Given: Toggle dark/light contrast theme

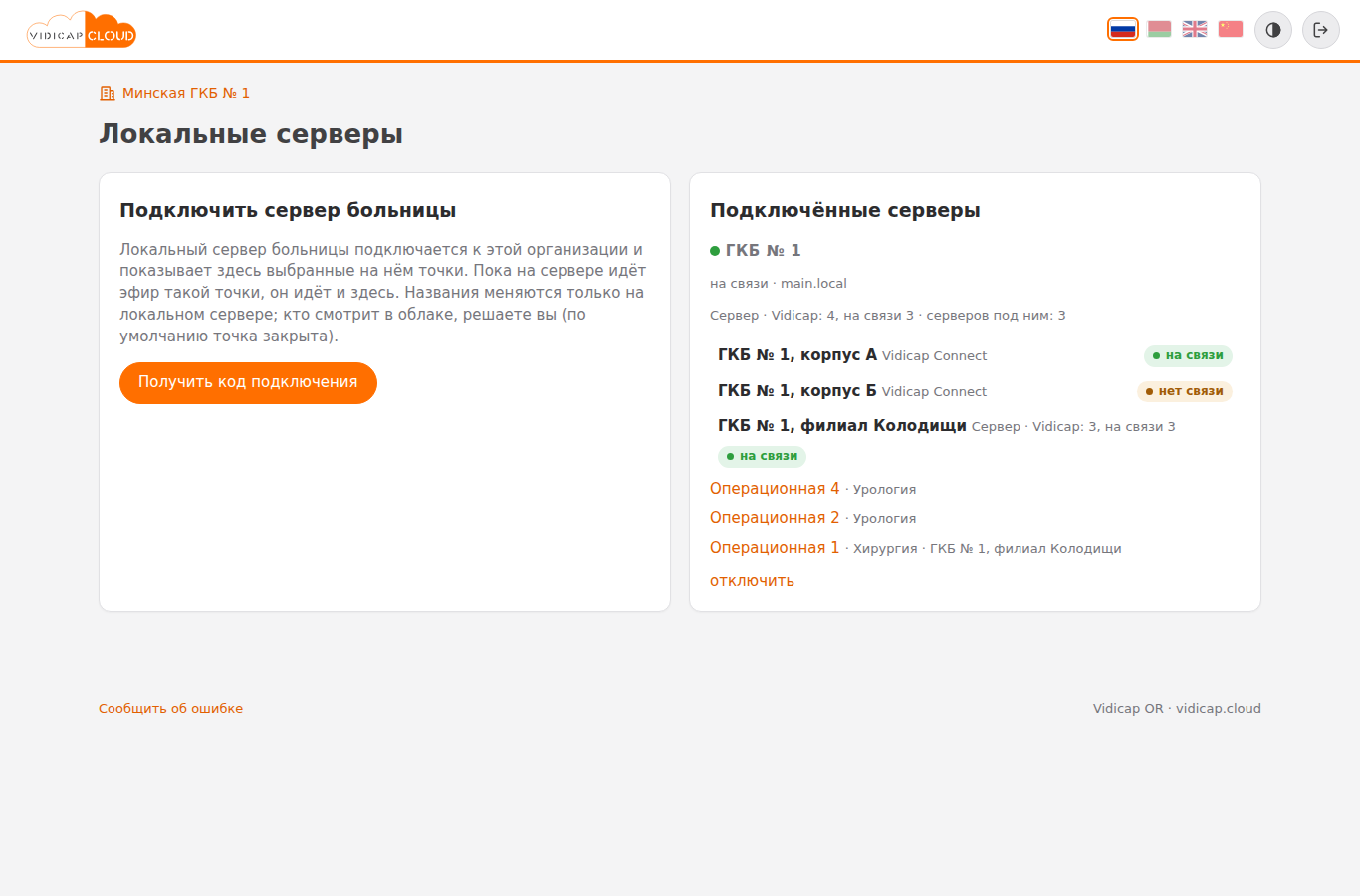Looking at the screenshot, I should coord(1273,30).
